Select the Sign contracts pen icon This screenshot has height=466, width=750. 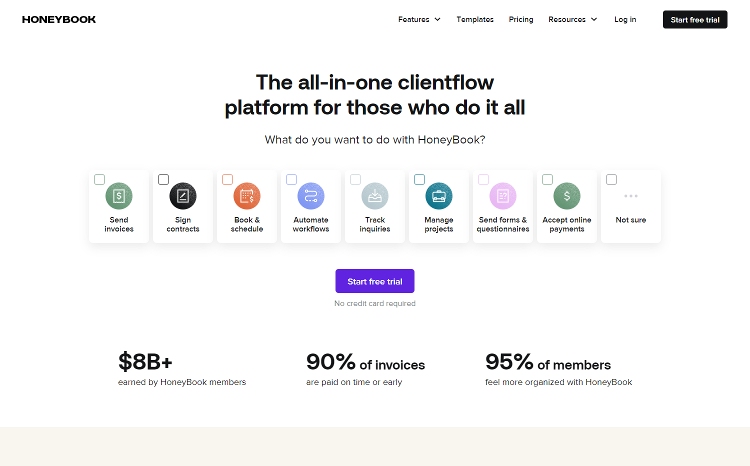(183, 196)
